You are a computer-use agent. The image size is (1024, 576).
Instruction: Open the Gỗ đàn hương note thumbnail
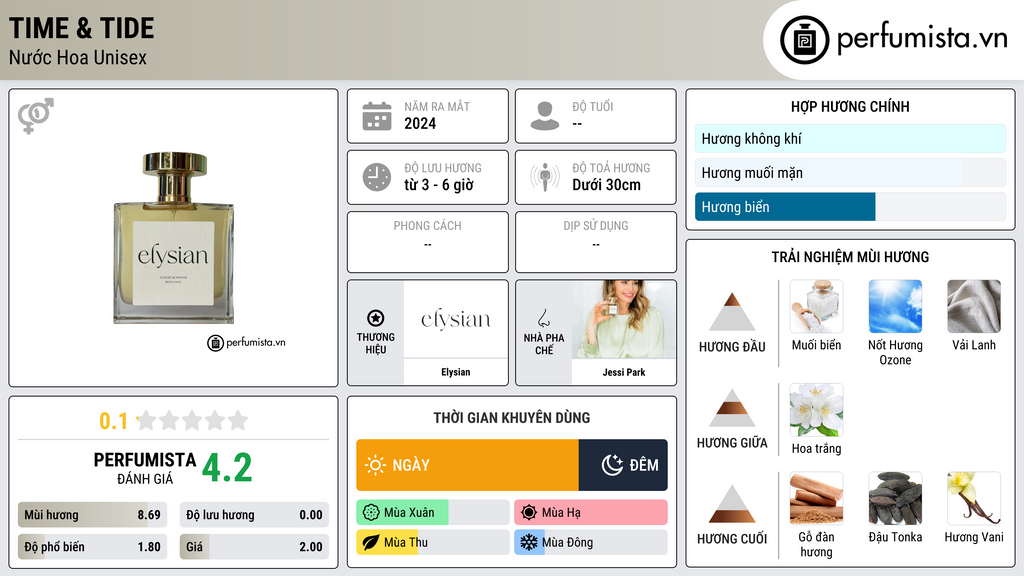[x=816, y=498]
